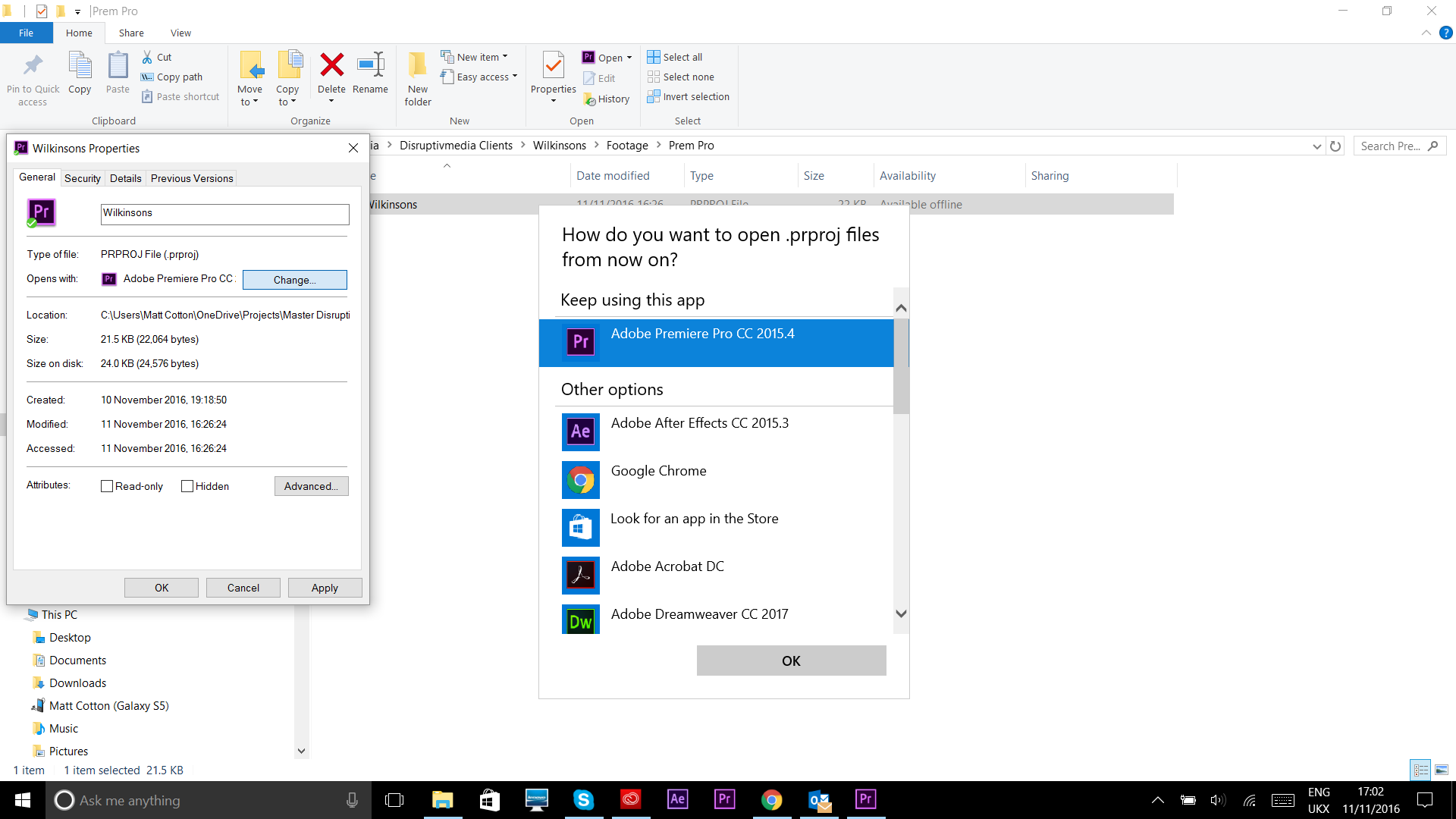Click the New folder icon

[x=418, y=66]
